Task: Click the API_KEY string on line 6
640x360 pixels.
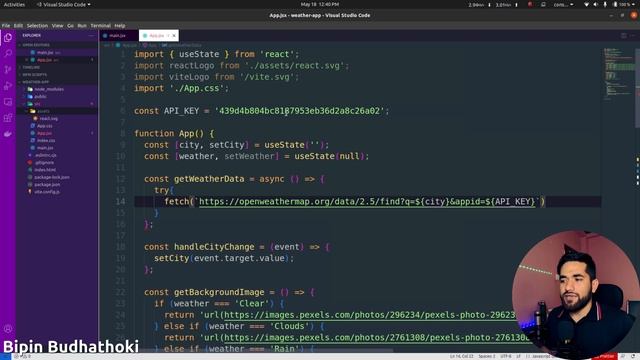Action: point(299,111)
